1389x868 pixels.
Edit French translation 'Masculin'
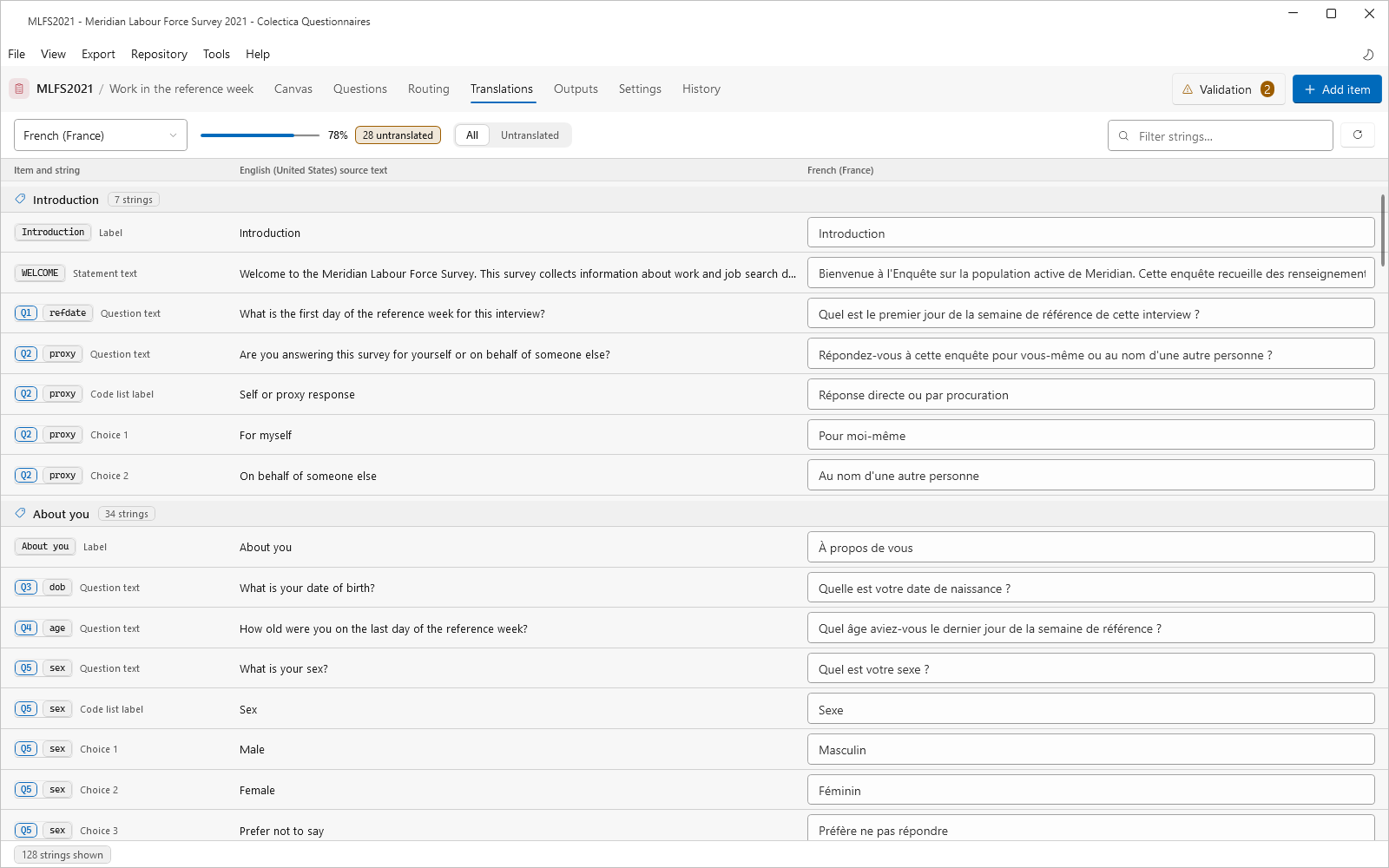(x=1091, y=749)
